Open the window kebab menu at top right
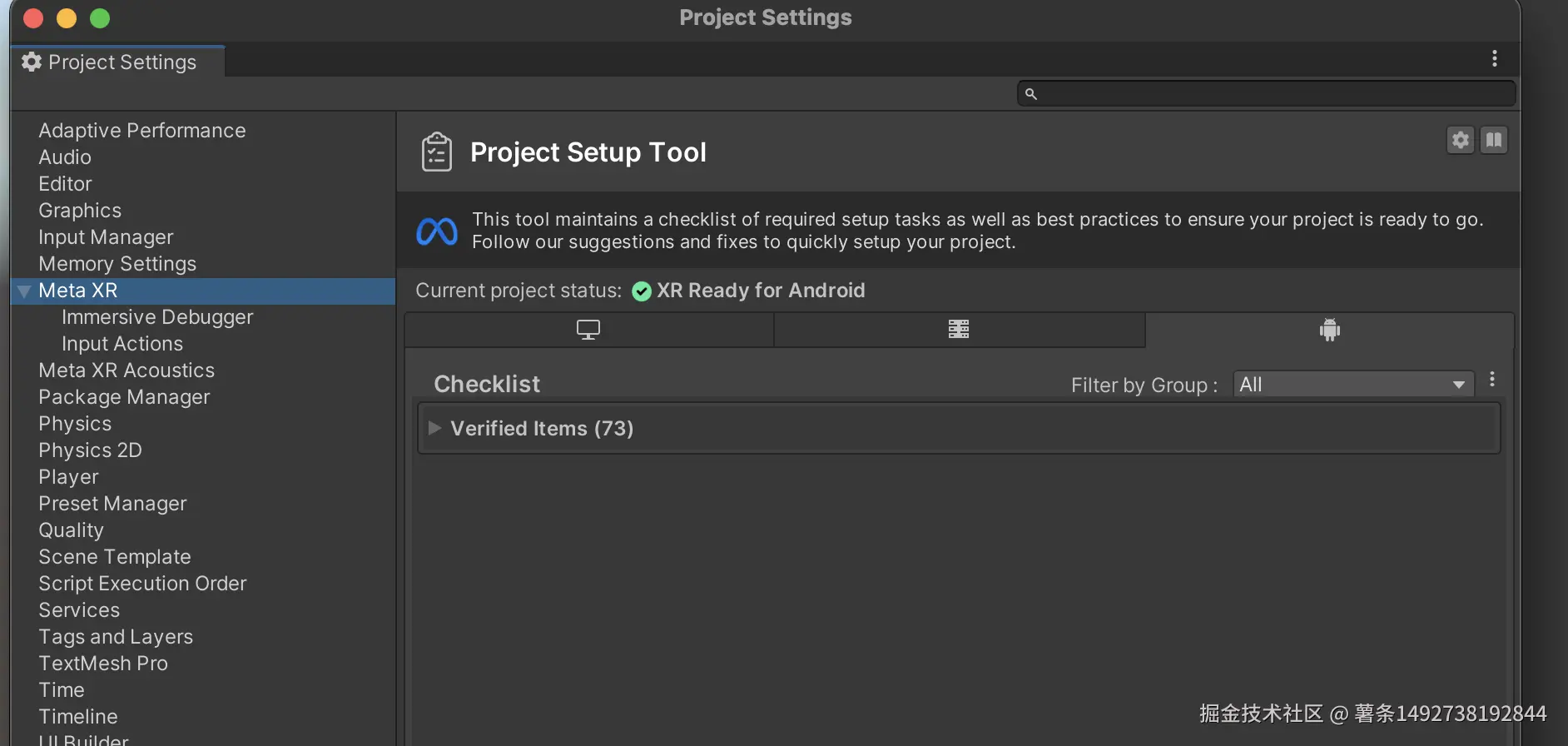The width and height of the screenshot is (1568, 746). pyautogui.click(x=1495, y=58)
